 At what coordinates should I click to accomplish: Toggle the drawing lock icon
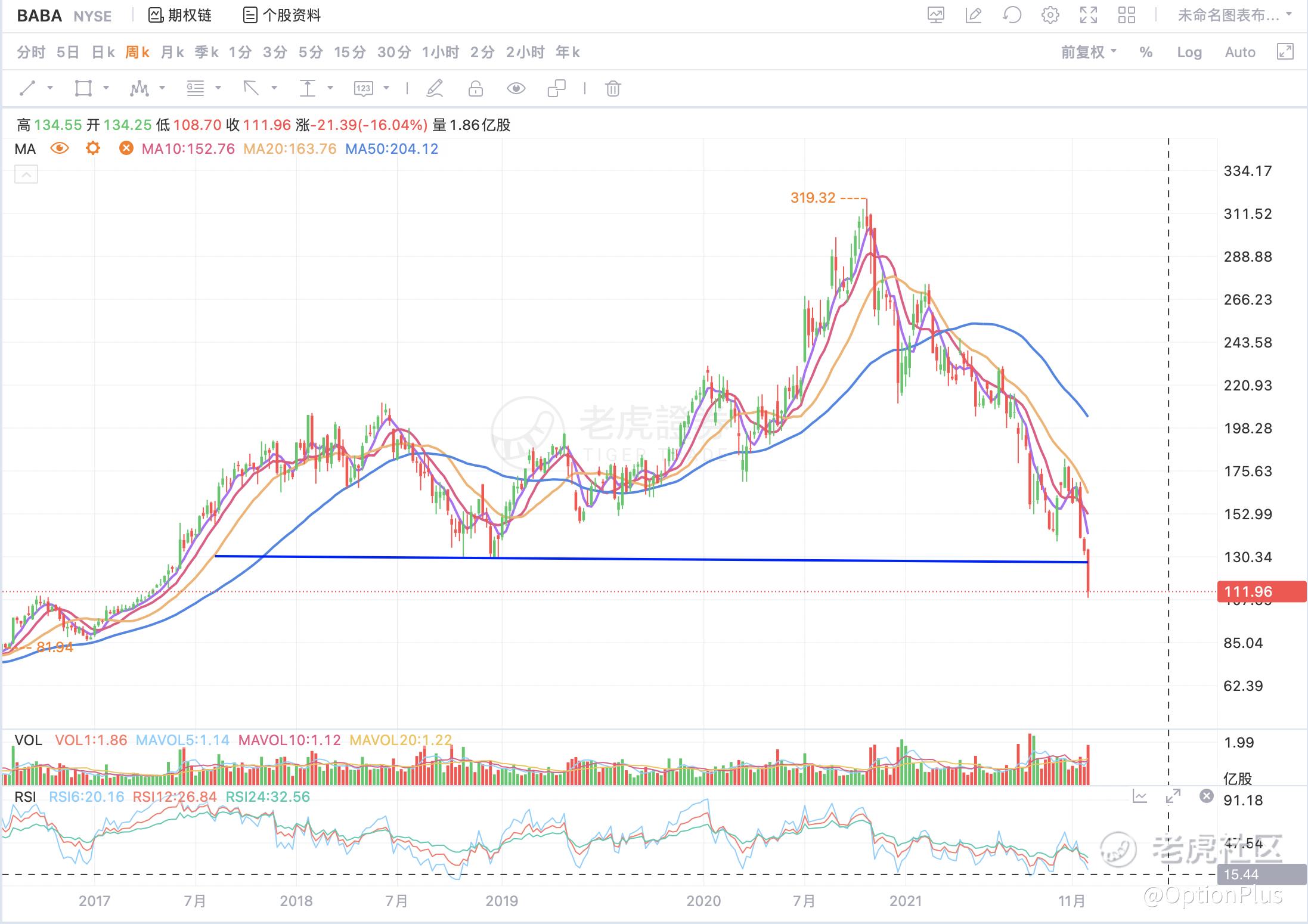click(475, 88)
